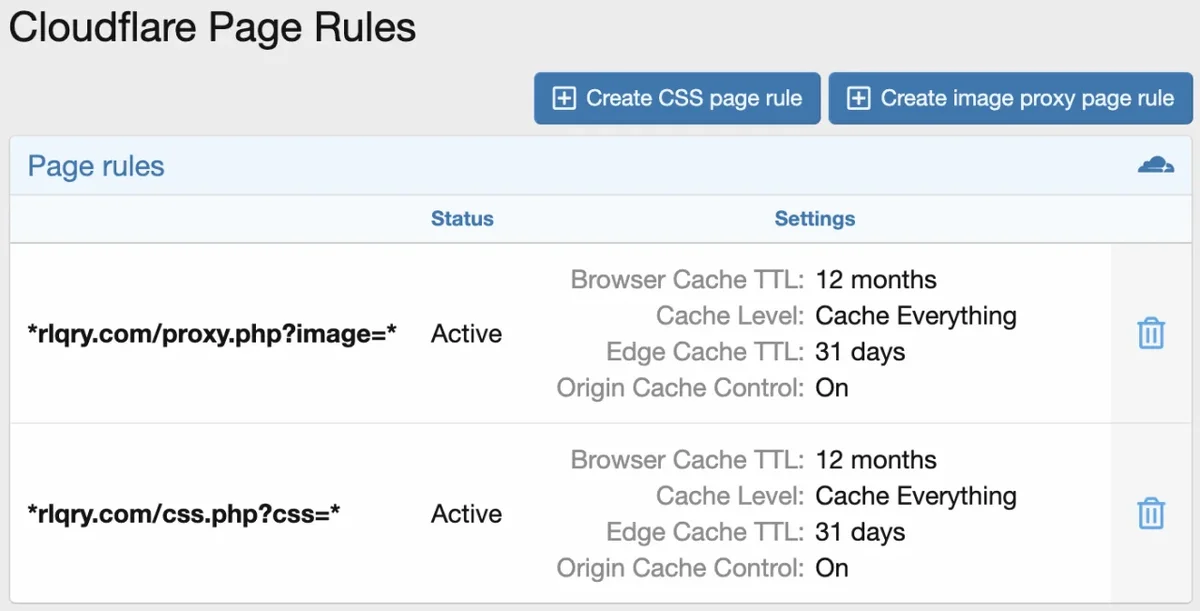1200x611 pixels.
Task: Select the Browser Cache TTL value of 12 months
Action: [876, 279]
